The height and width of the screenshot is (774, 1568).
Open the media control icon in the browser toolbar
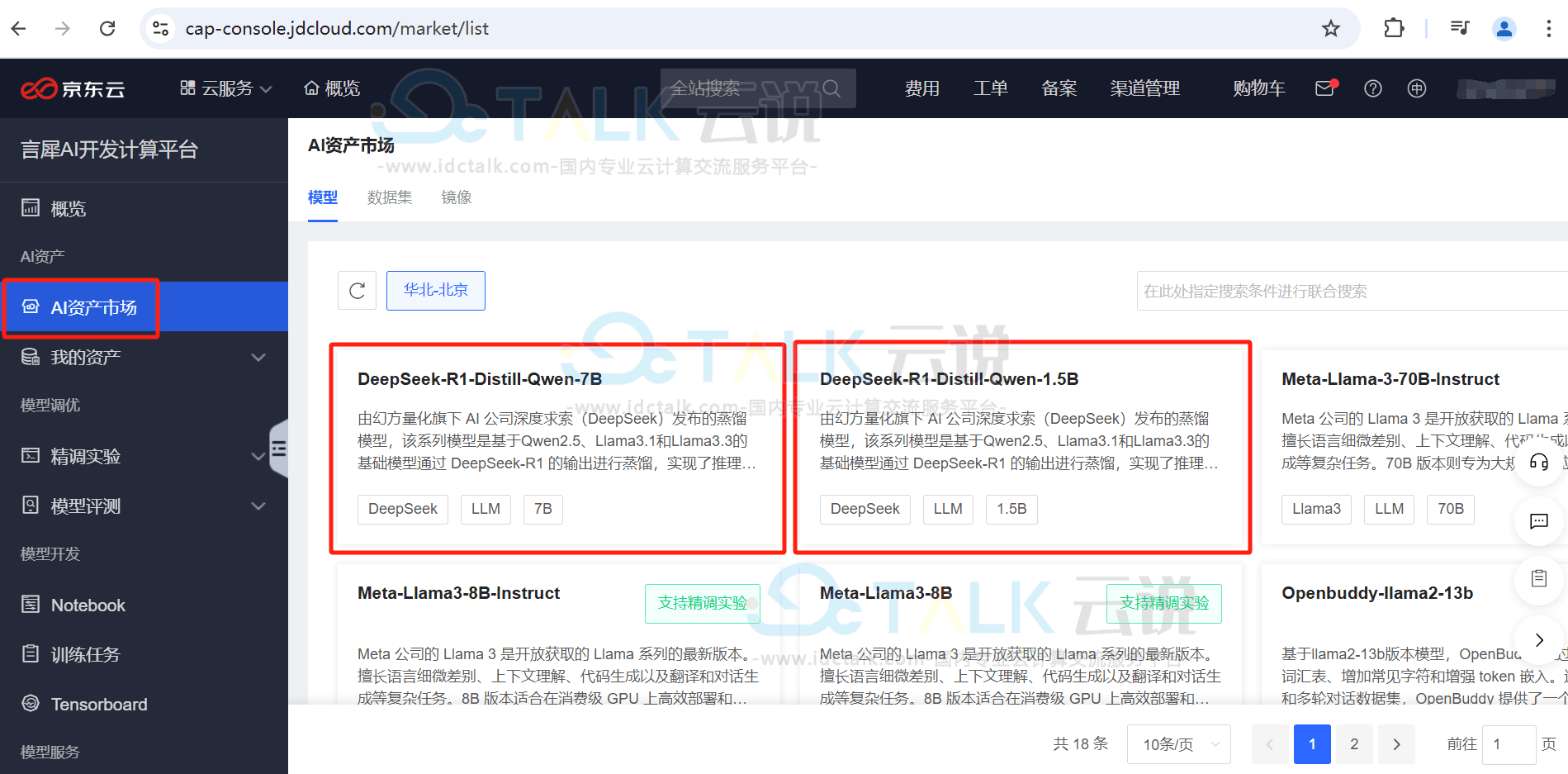tap(1460, 29)
